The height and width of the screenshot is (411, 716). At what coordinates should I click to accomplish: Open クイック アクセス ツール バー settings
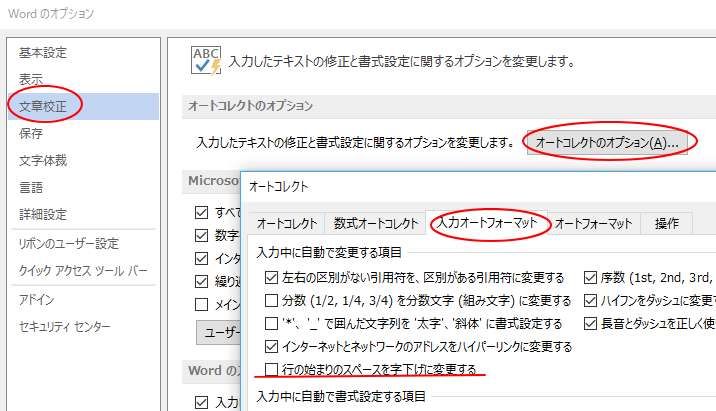[83, 271]
